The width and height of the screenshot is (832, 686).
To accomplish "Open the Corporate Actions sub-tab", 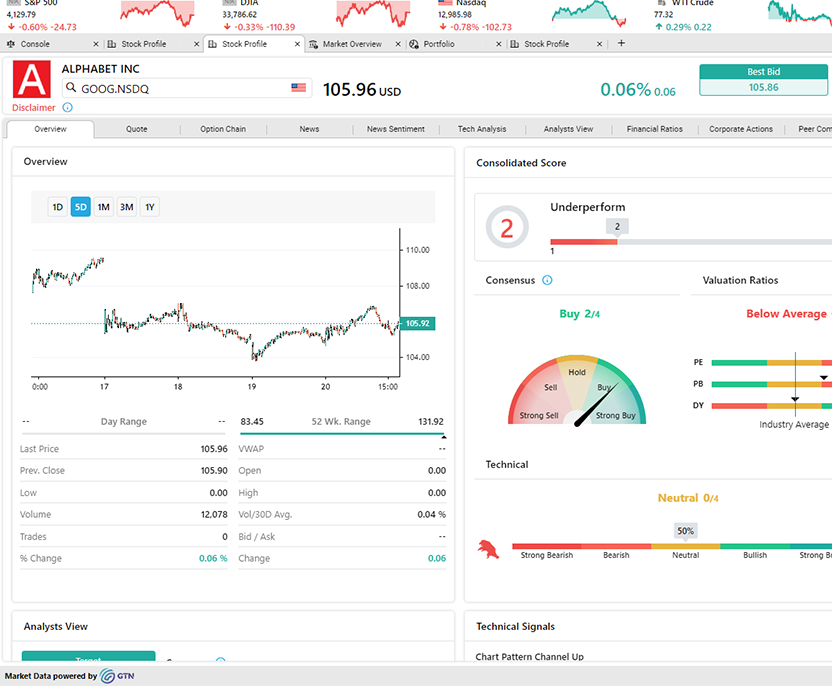I will pyautogui.click(x=741, y=129).
